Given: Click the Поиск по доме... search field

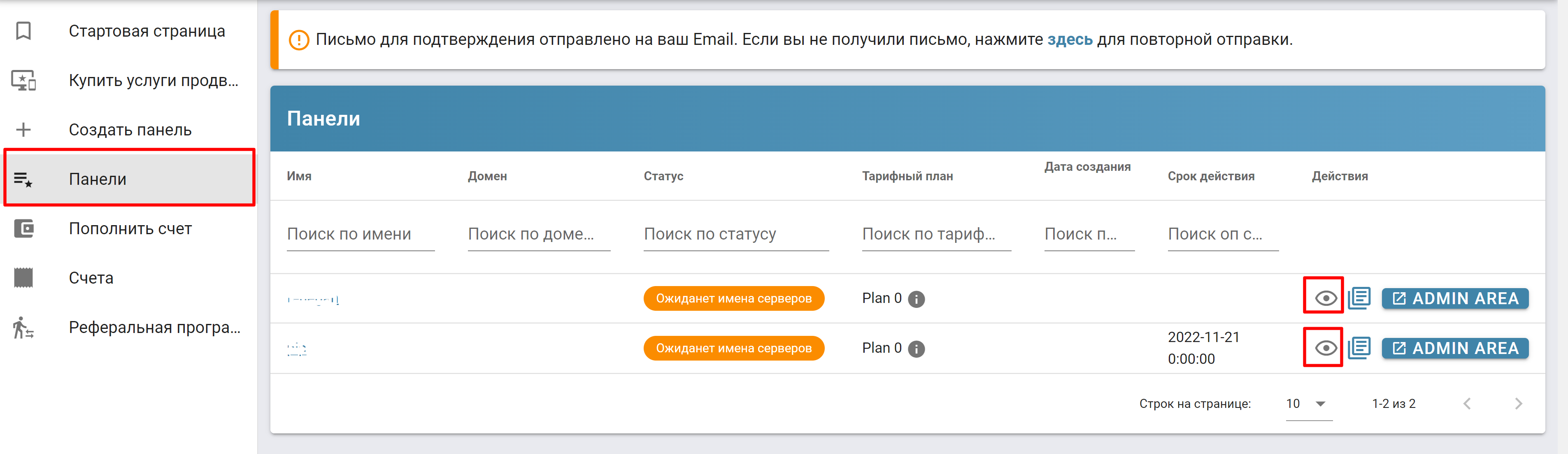Looking at the screenshot, I should (x=539, y=234).
